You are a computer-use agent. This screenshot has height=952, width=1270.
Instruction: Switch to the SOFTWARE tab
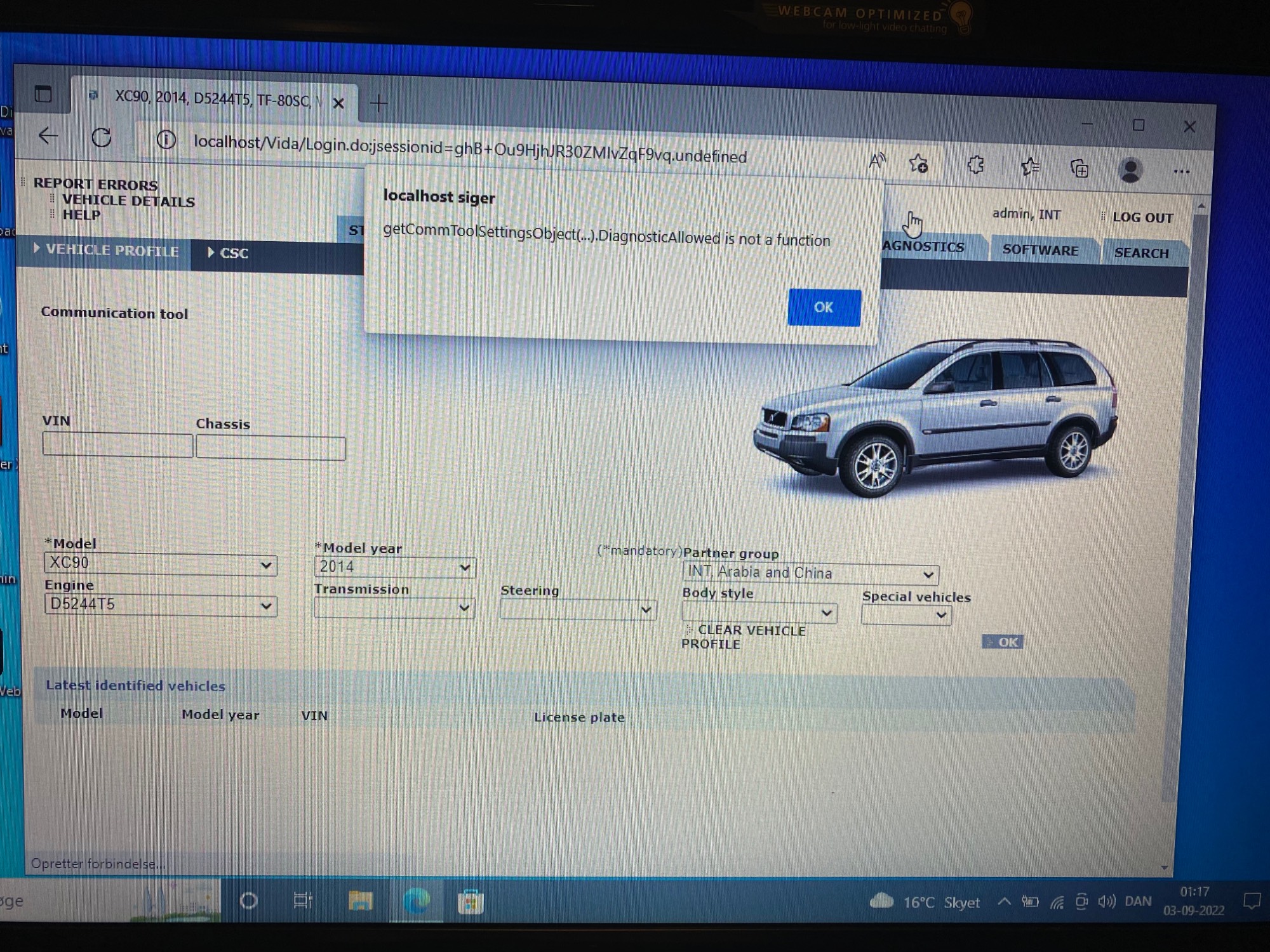tap(1040, 250)
